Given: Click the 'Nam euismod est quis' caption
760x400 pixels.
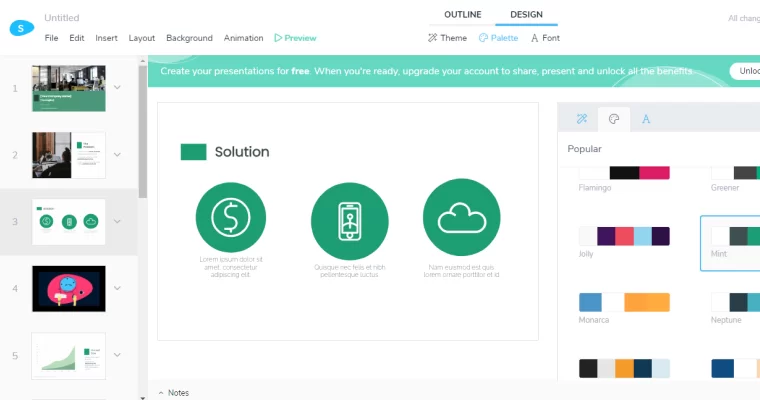Looking at the screenshot, I should pos(461,271).
